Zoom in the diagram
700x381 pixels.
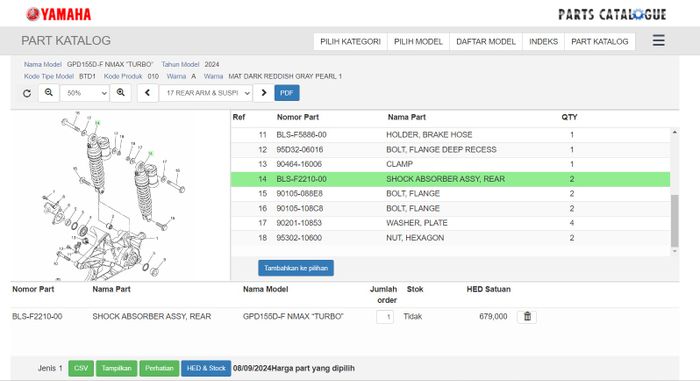tap(121, 93)
